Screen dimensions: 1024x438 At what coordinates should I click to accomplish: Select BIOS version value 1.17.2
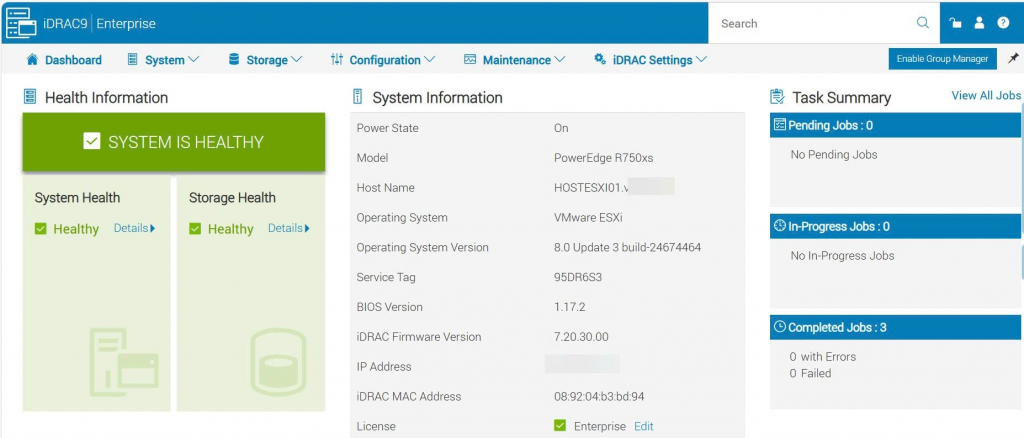[569, 307]
